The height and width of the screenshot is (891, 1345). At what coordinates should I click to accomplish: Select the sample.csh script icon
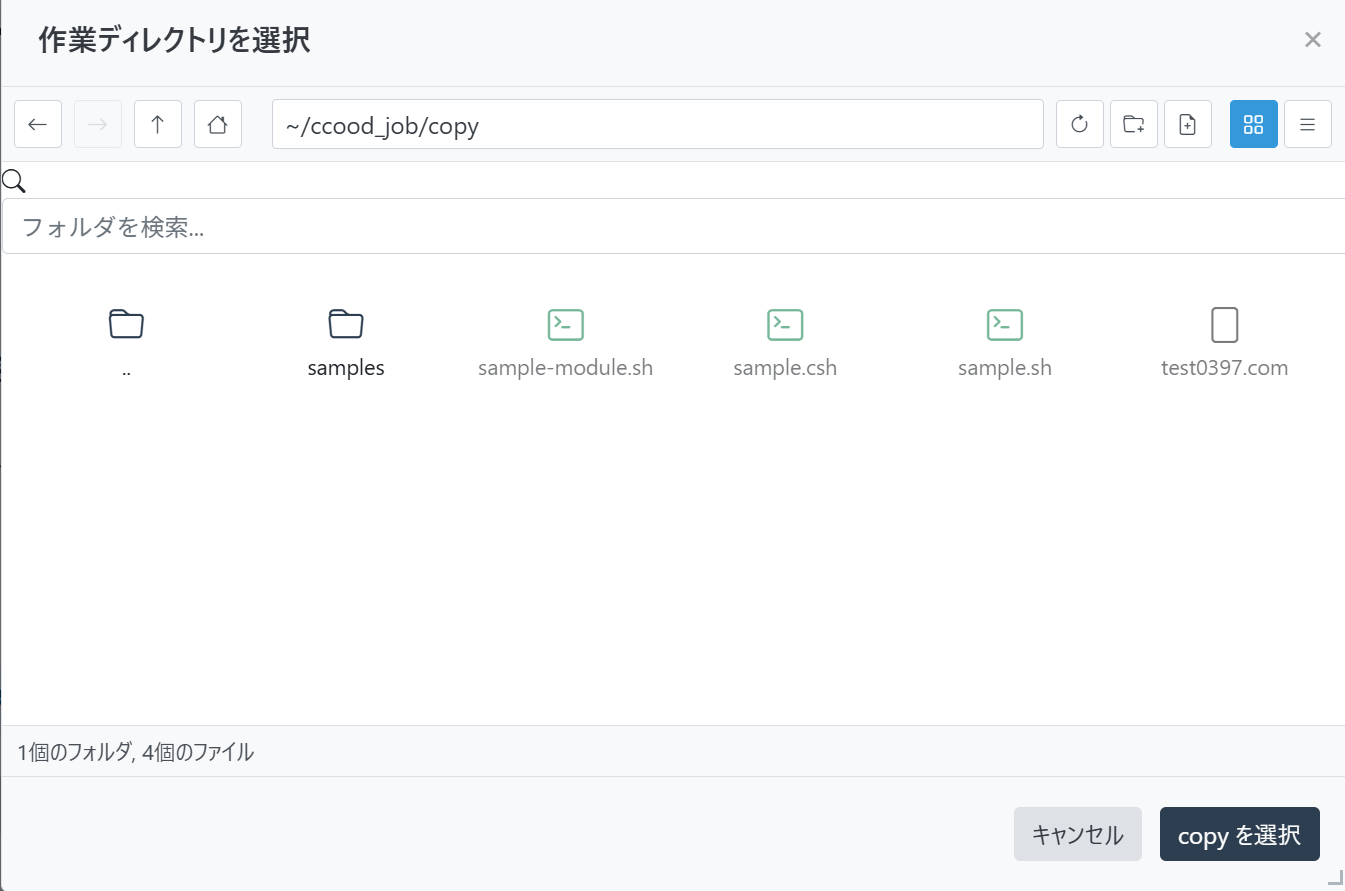tap(785, 324)
